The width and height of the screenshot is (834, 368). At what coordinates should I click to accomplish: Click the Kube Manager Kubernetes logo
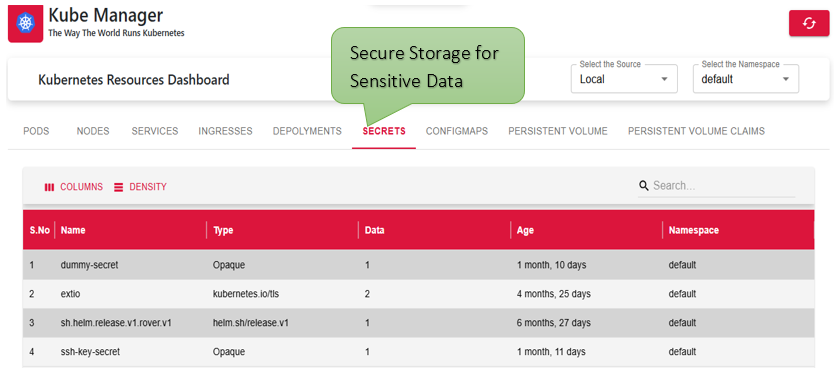pos(26,23)
